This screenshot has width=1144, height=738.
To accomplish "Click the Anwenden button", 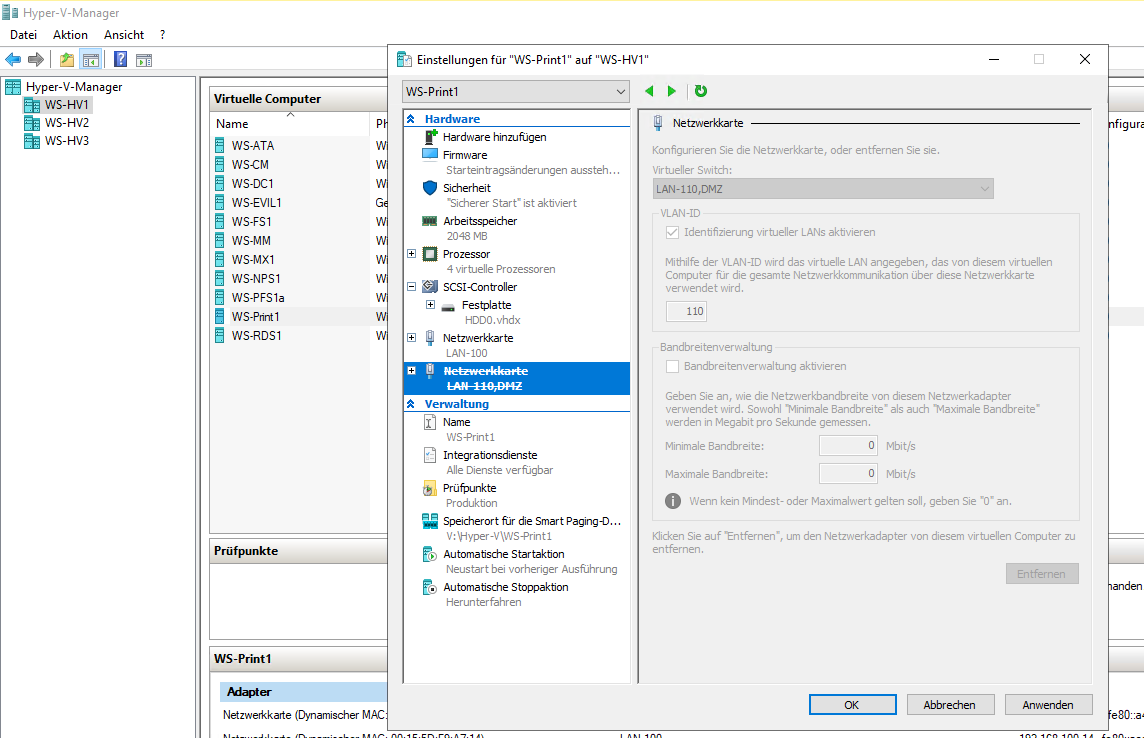I will (x=1048, y=704).
